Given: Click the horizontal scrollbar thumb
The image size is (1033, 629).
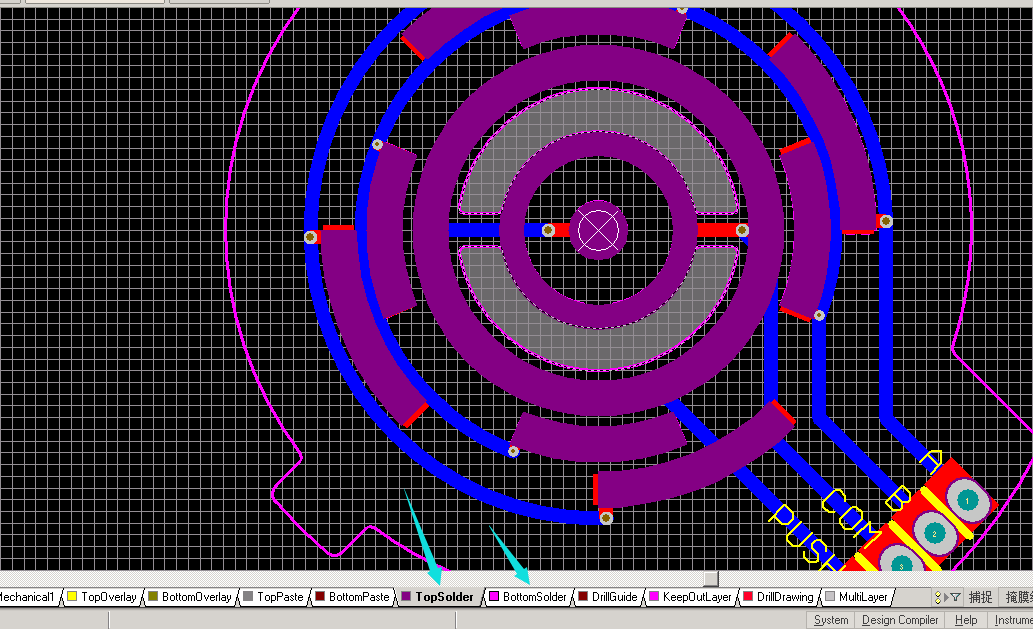Looking at the screenshot, I should pos(710,578).
